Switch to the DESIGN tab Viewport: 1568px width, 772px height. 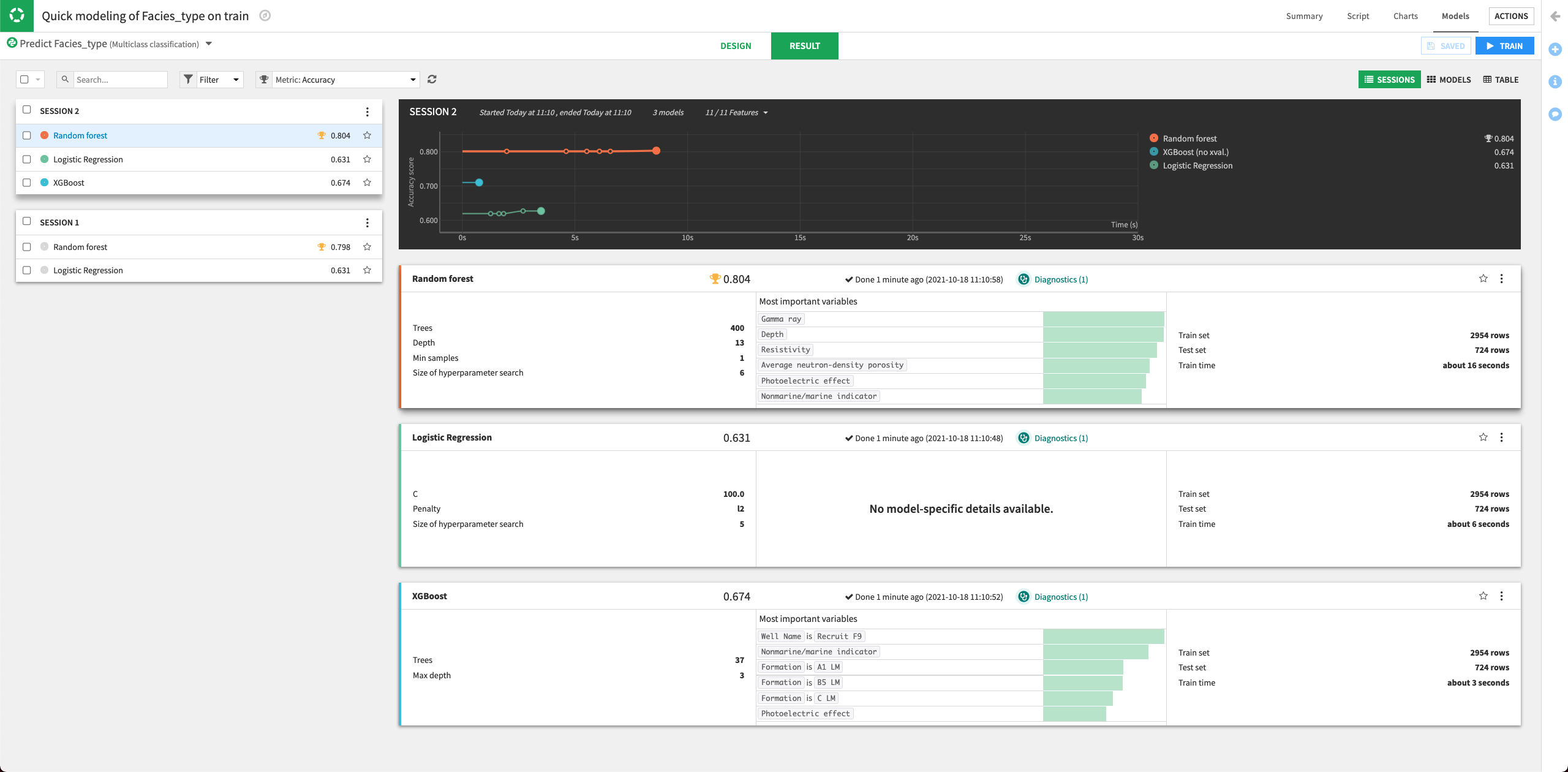click(x=736, y=45)
